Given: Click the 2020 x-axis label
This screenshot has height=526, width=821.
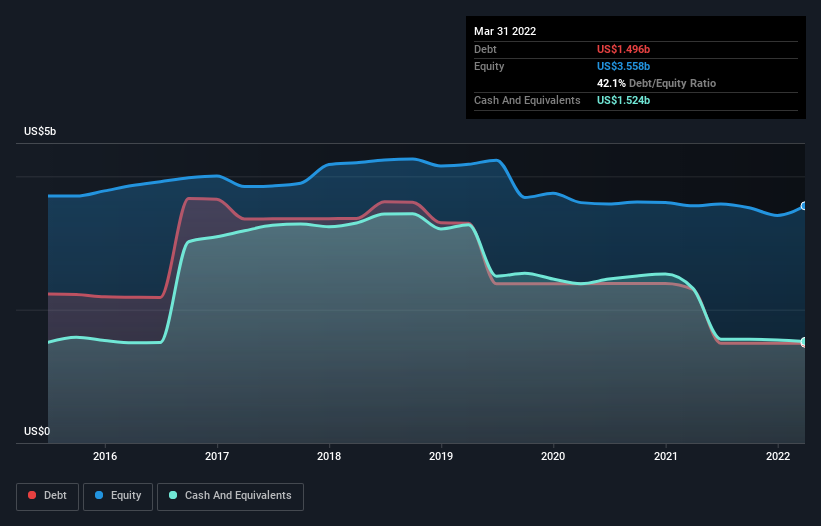Looking at the screenshot, I should point(553,456).
